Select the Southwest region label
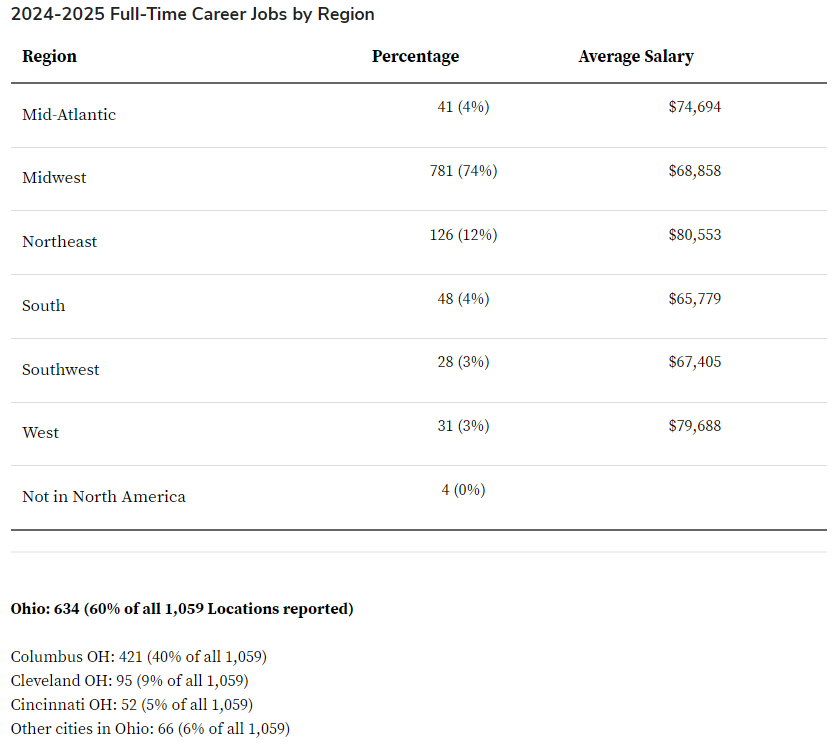Screen dimensions: 836x748 60,369
